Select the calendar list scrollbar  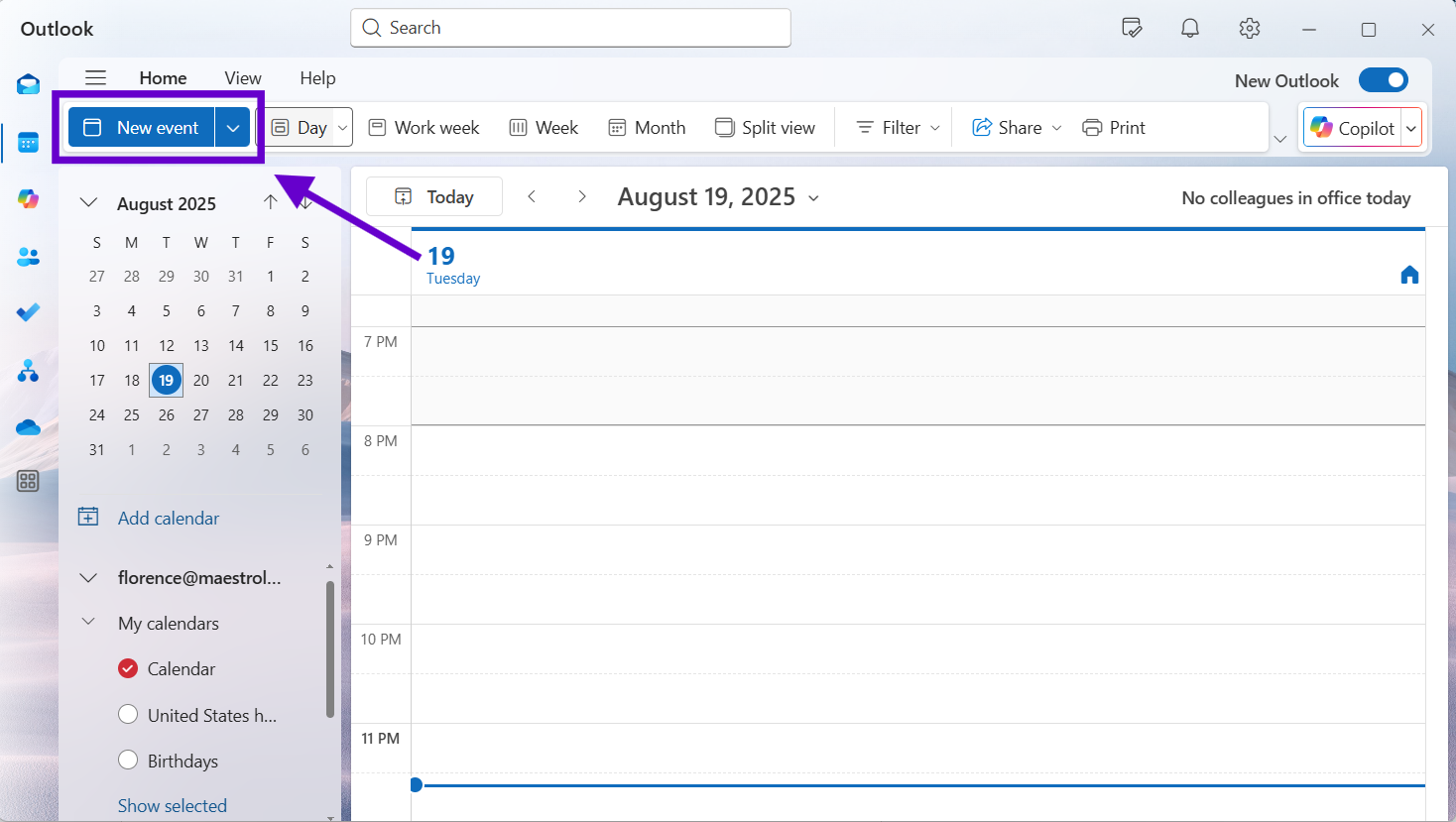[x=330, y=648]
